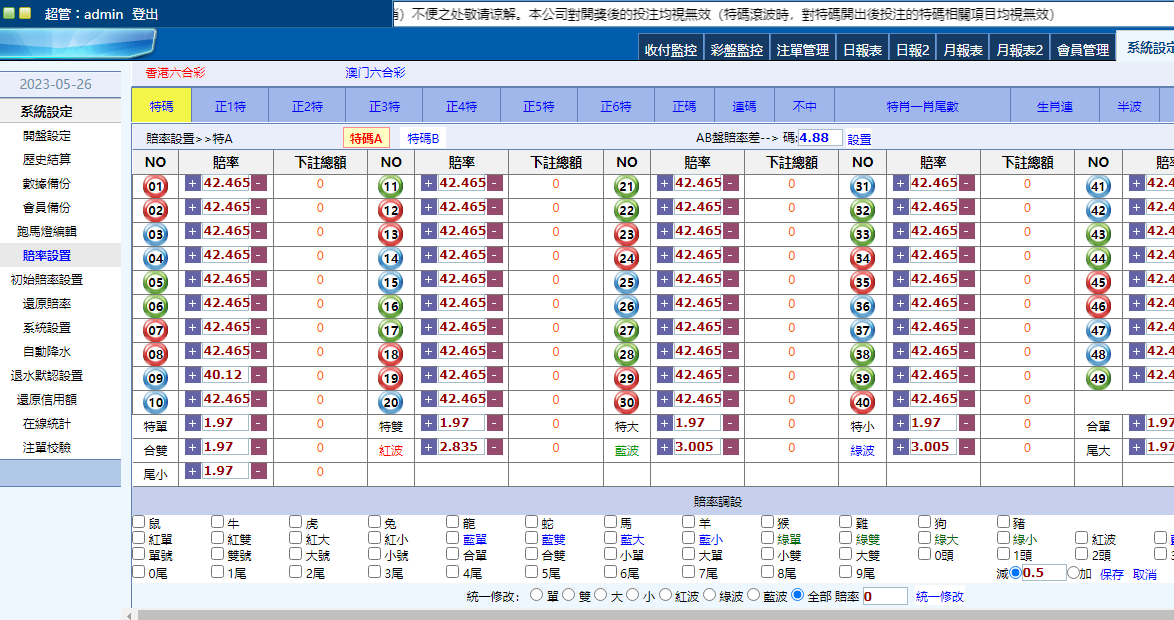Select the 減 radio button
The width and height of the screenshot is (1174, 620).
coord(1016,573)
